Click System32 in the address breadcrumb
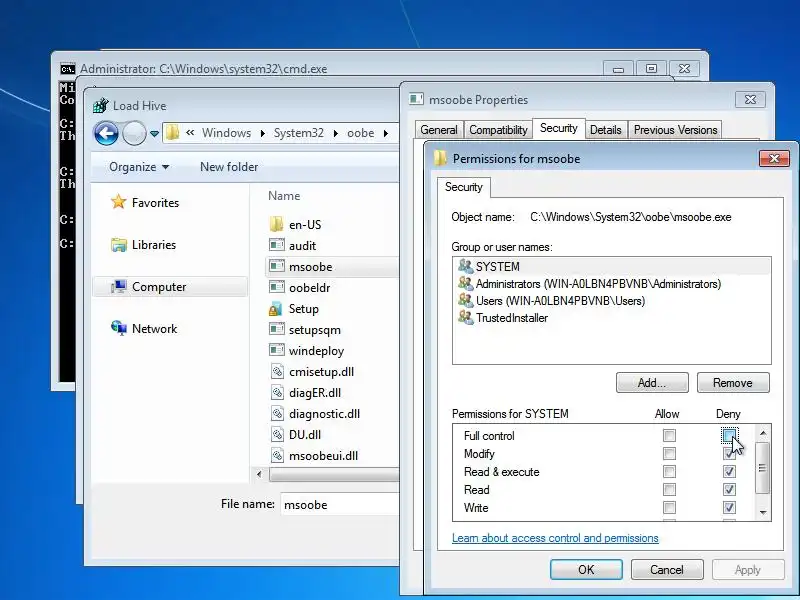Screen dimensions: 800x600 coord(298,133)
